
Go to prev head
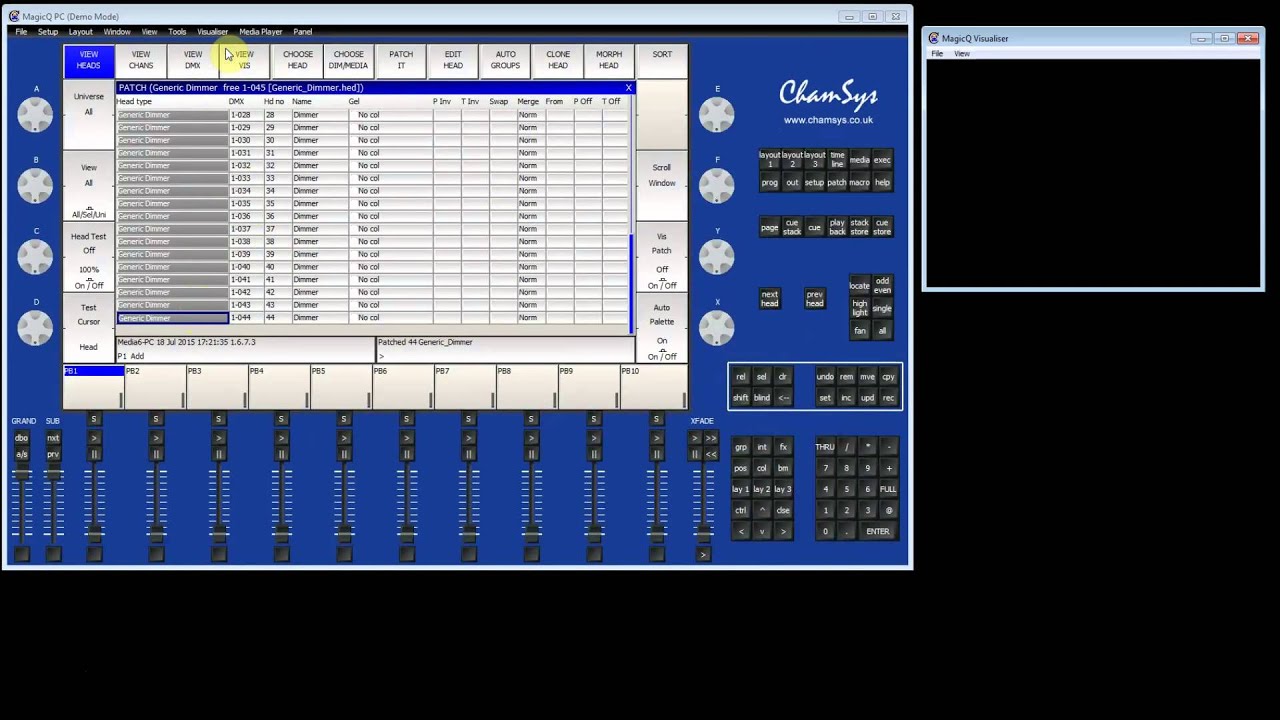click(x=815, y=299)
